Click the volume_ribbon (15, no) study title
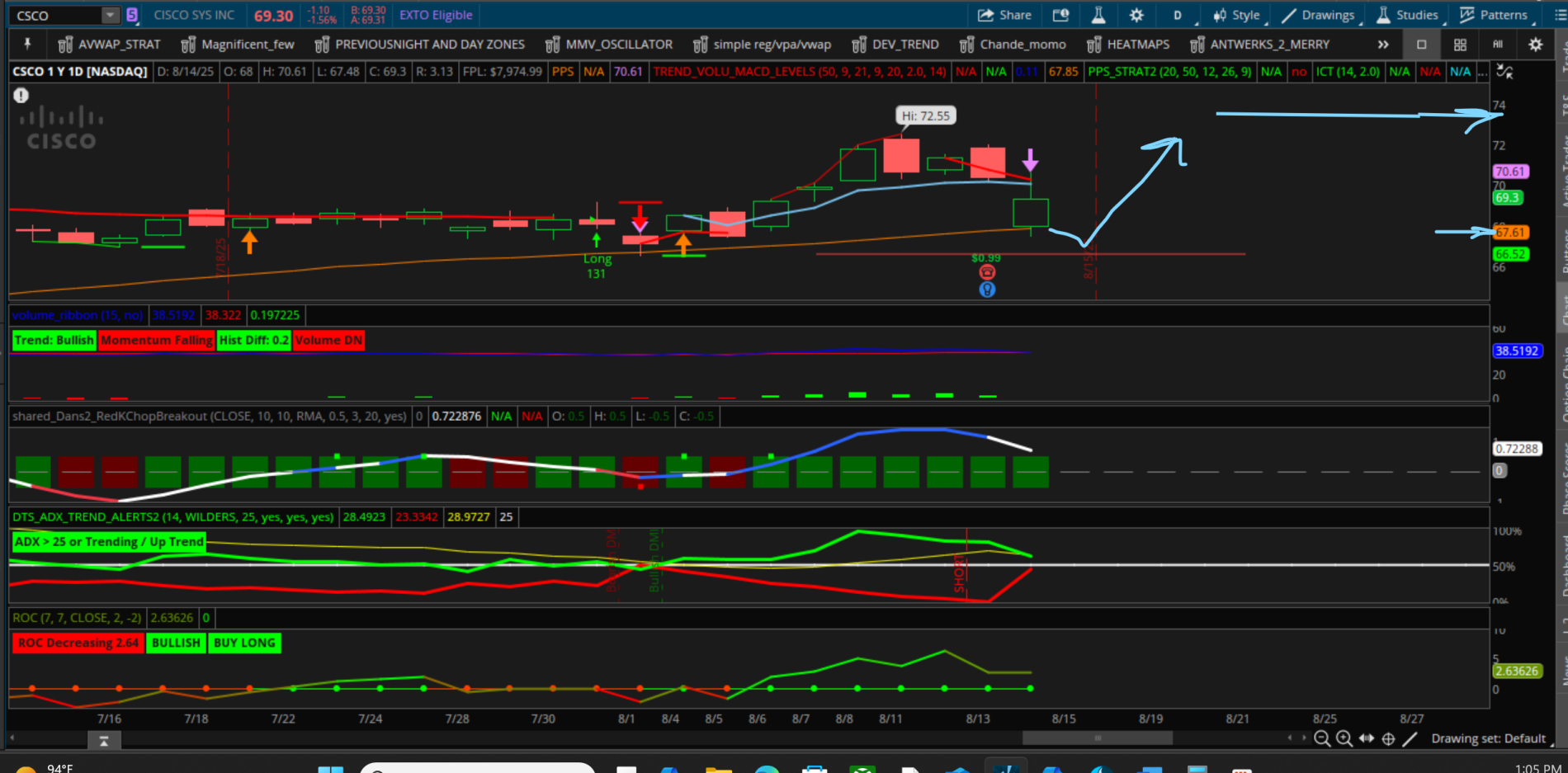This screenshot has height=773, width=1568. tap(78, 315)
